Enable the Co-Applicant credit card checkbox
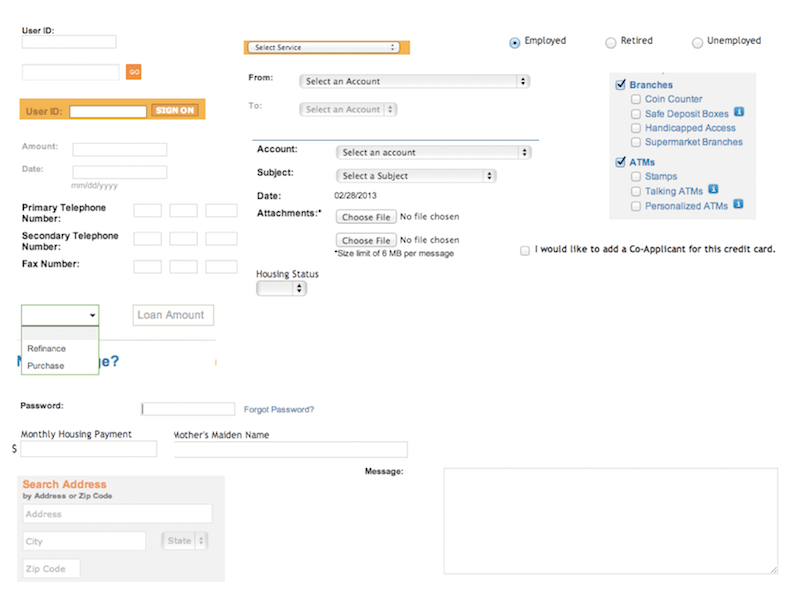The width and height of the screenshot is (800, 600). tap(525, 249)
